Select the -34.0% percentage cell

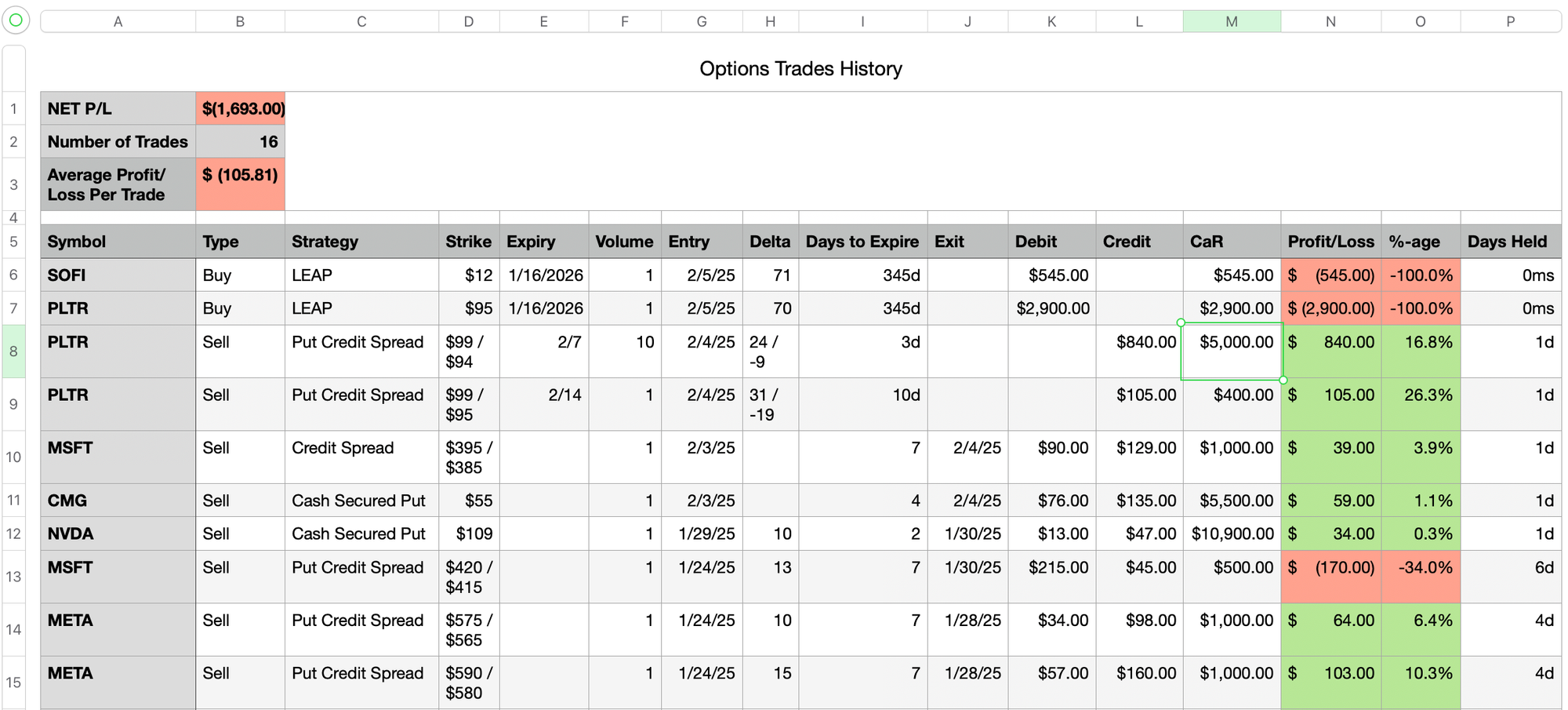pyautogui.click(x=1421, y=577)
